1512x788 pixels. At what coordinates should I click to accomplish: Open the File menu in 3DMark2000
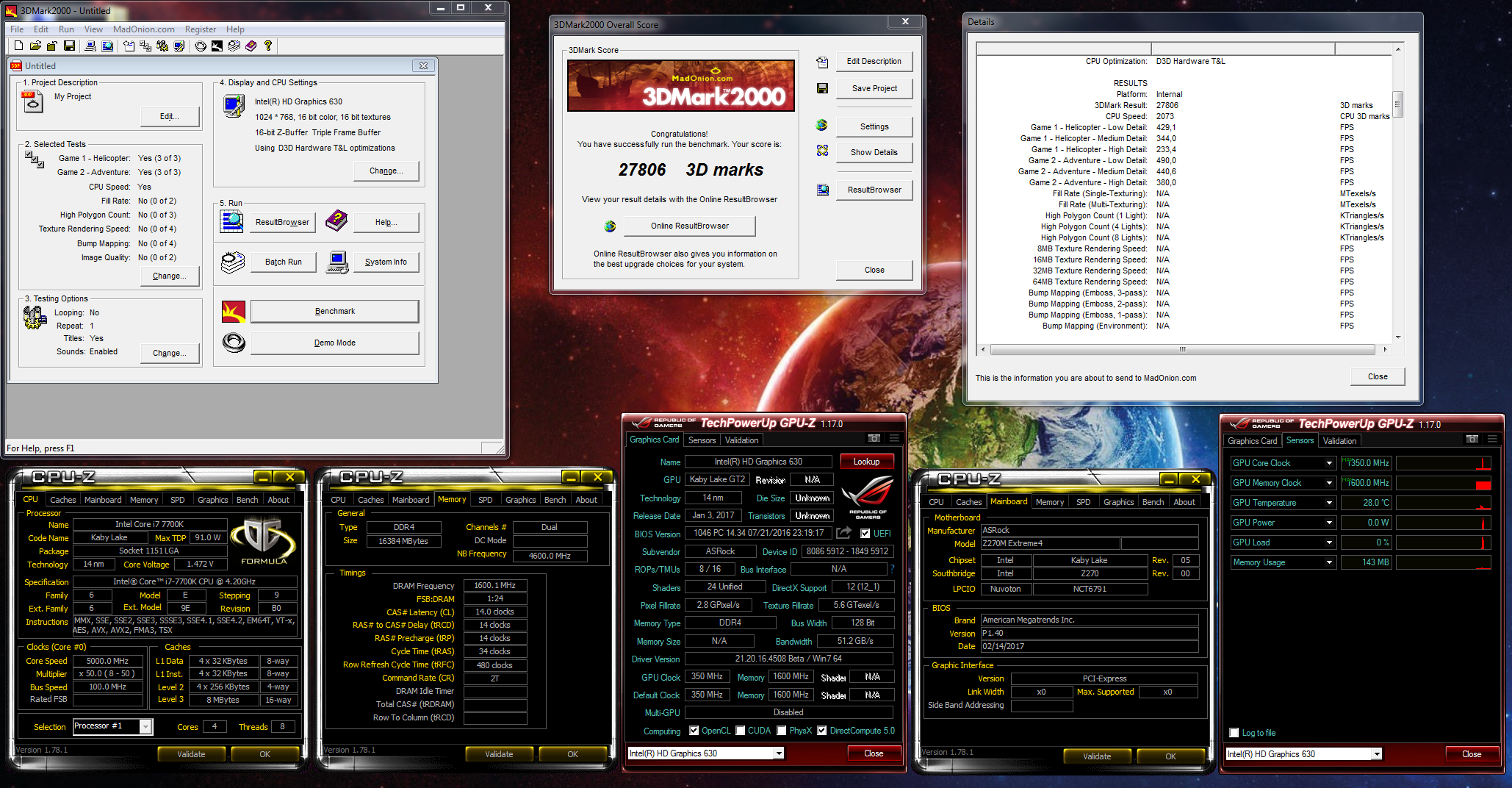tap(17, 29)
